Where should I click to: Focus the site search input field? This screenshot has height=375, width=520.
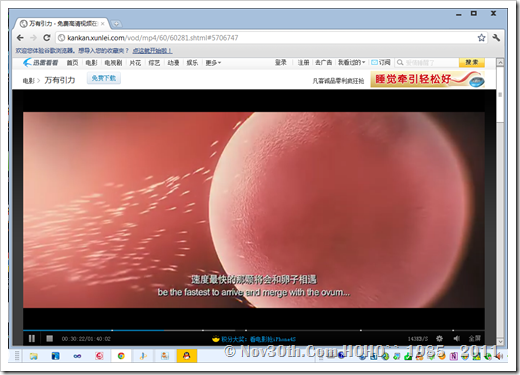click(x=427, y=63)
